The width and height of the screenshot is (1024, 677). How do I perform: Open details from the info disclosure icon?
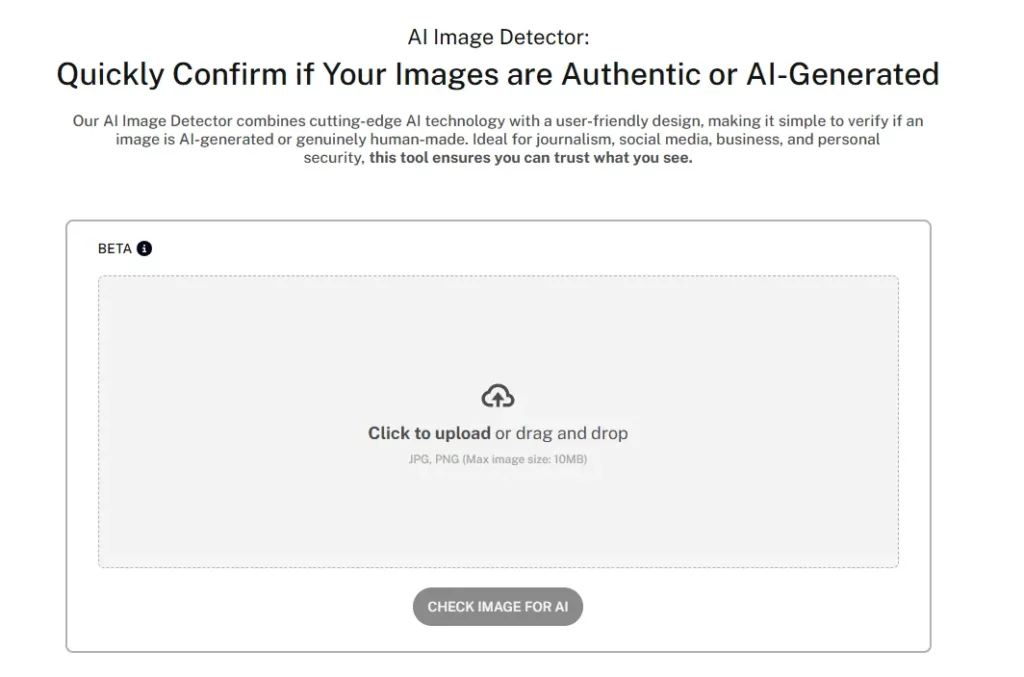click(x=144, y=247)
